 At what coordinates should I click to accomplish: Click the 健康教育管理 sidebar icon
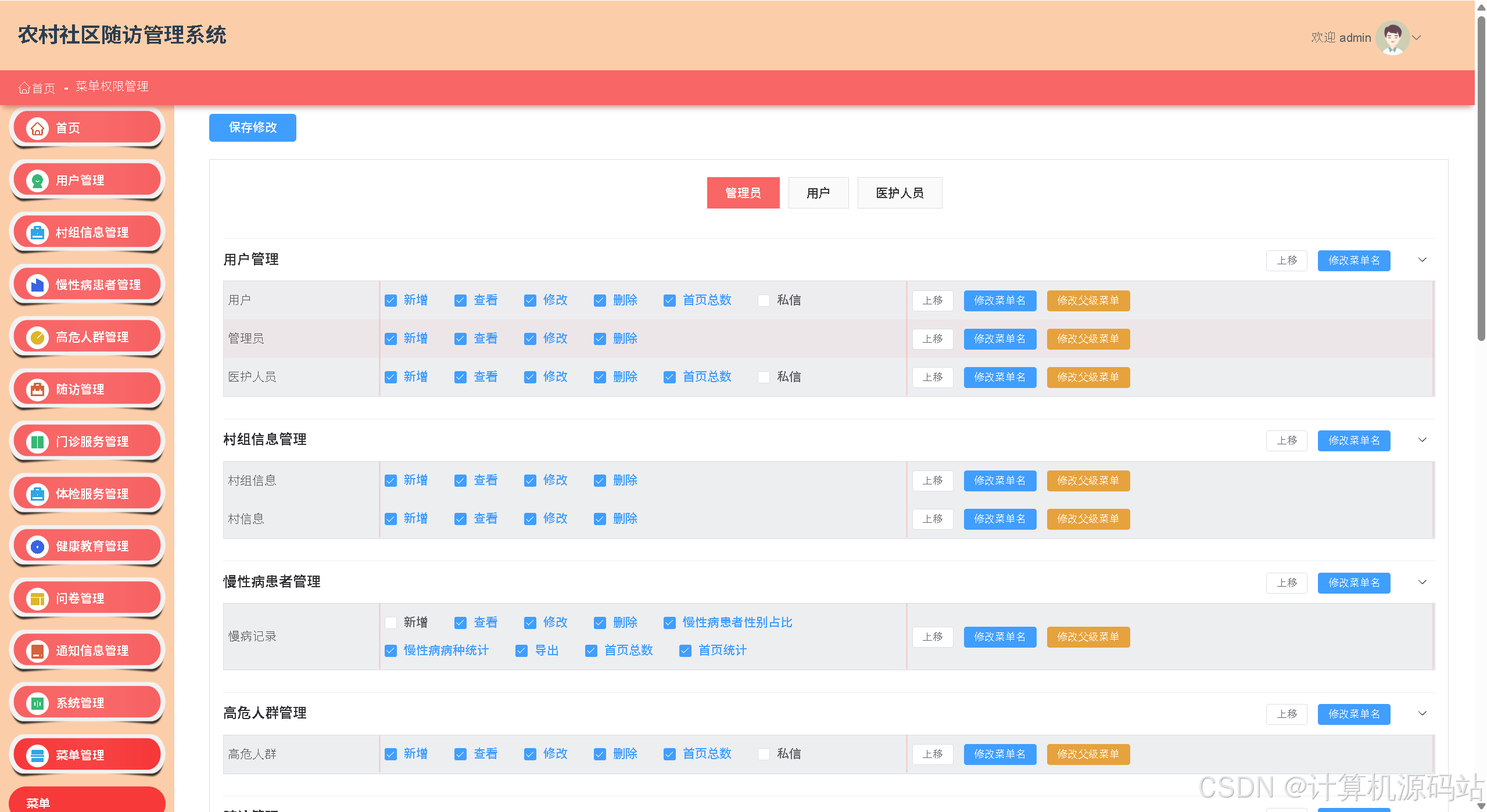(x=38, y=547)
